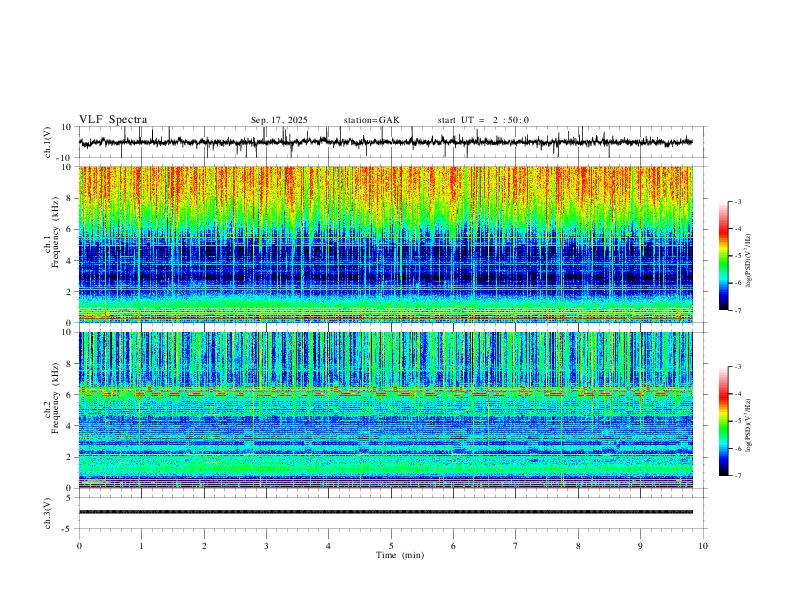Click the time axis end label "10"

pos(703,546)
